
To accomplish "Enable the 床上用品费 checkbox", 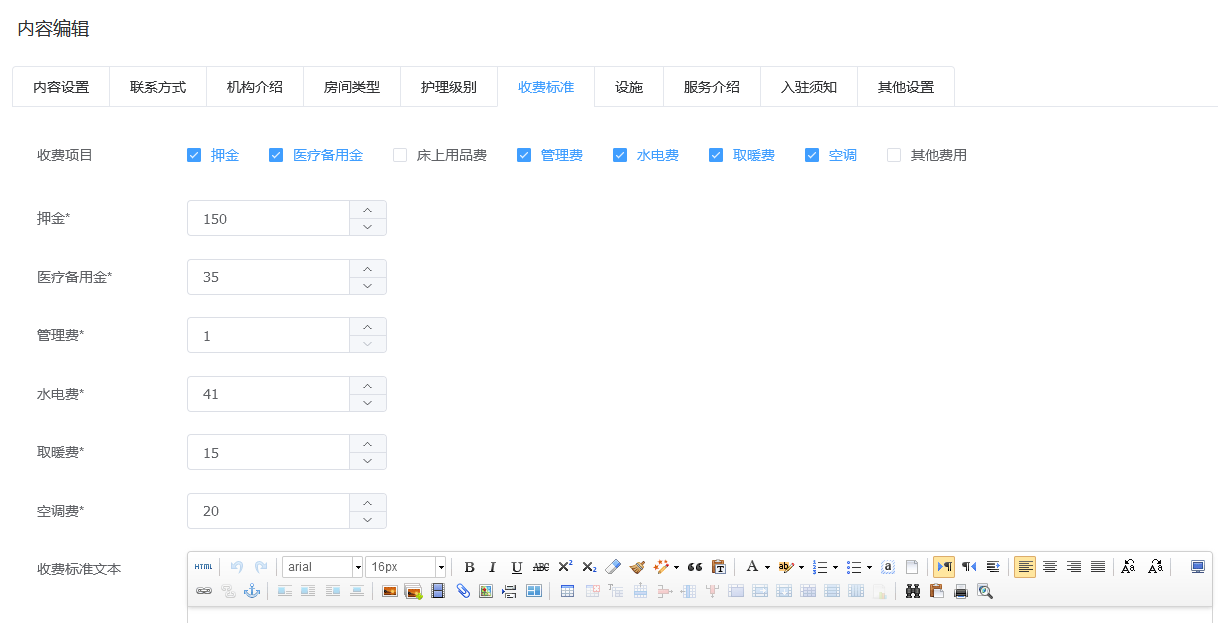I will (399, 155).
